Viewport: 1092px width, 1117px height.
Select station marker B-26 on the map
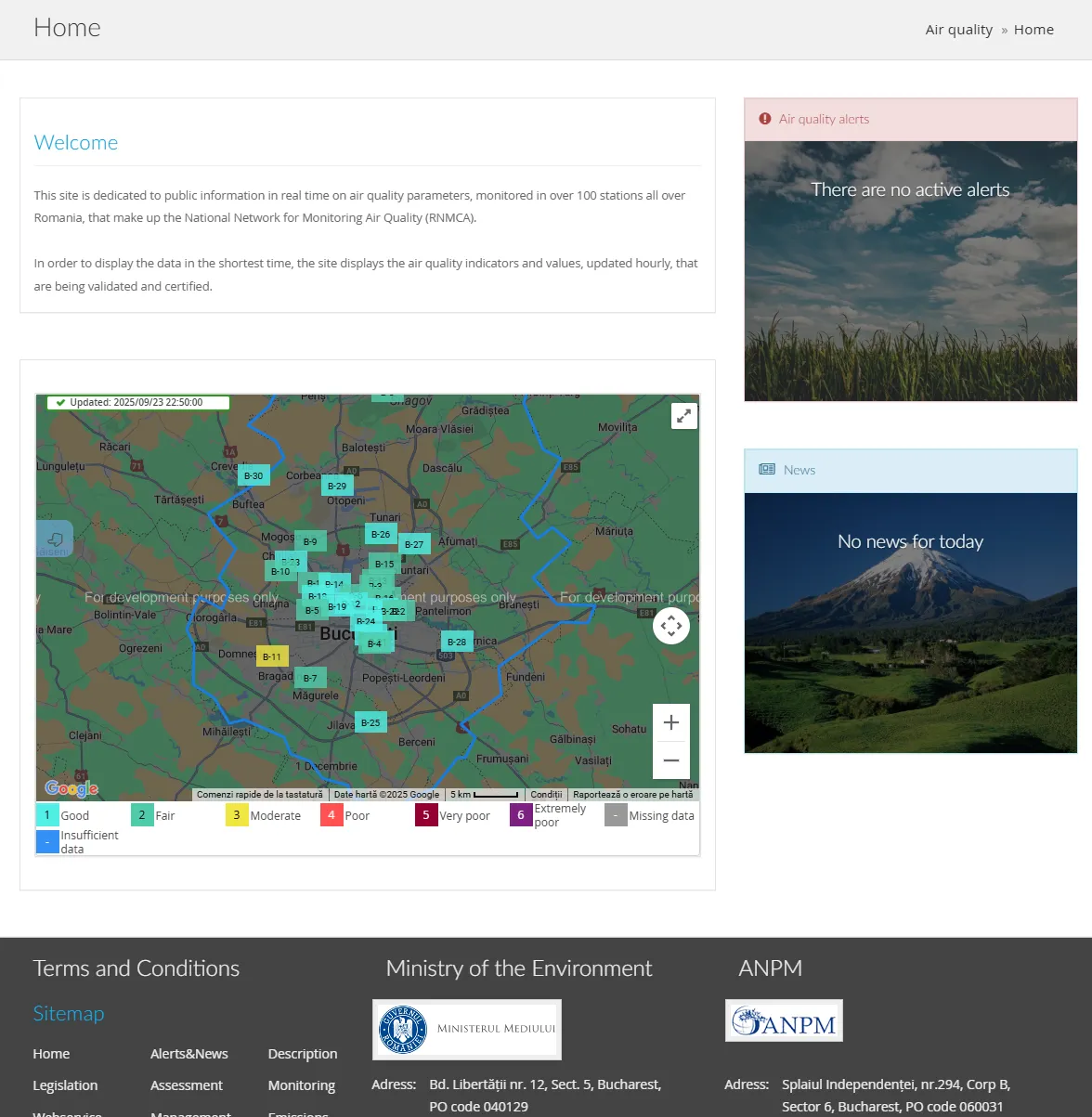(381, 534)
